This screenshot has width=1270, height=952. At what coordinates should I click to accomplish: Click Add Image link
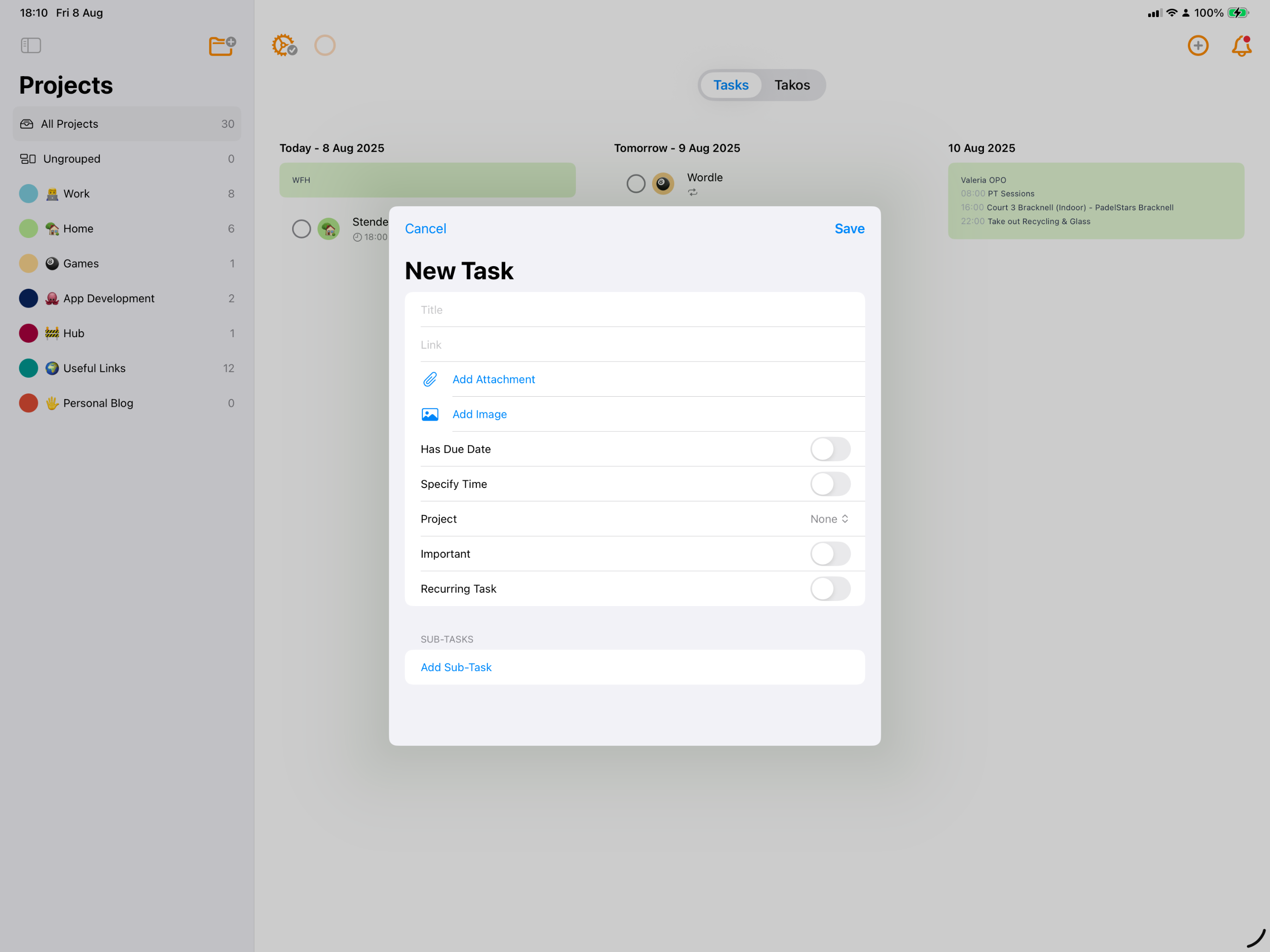(479, 414)
